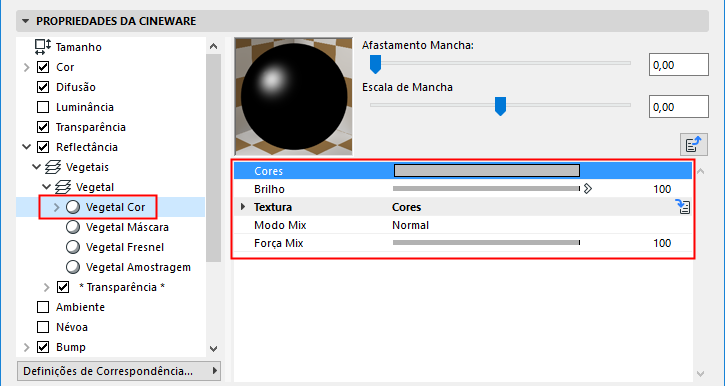This screenshot has height=386, width=725.
Task: Click the tree list scroll up arrow
Action: (213, 46)
